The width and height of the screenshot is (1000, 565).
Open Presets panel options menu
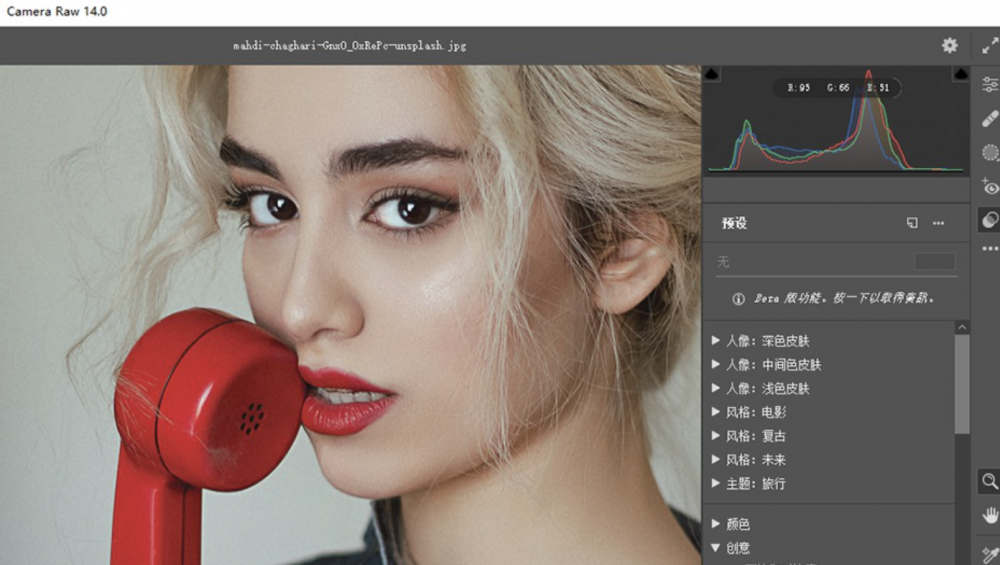pyautogui.click(x=938, y=223)
